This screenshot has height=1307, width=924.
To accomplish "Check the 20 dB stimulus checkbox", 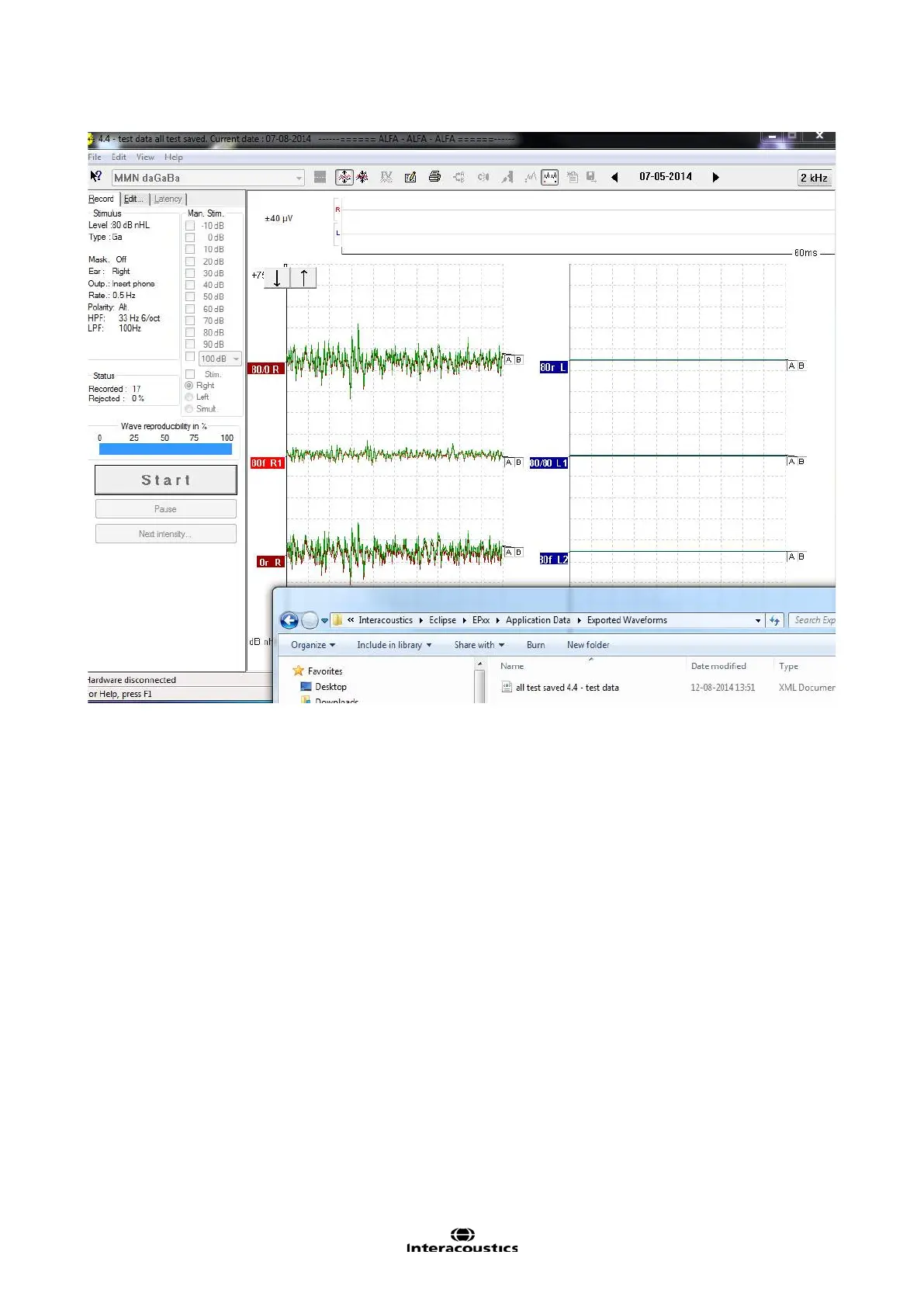I will click(x=190, y=262).
